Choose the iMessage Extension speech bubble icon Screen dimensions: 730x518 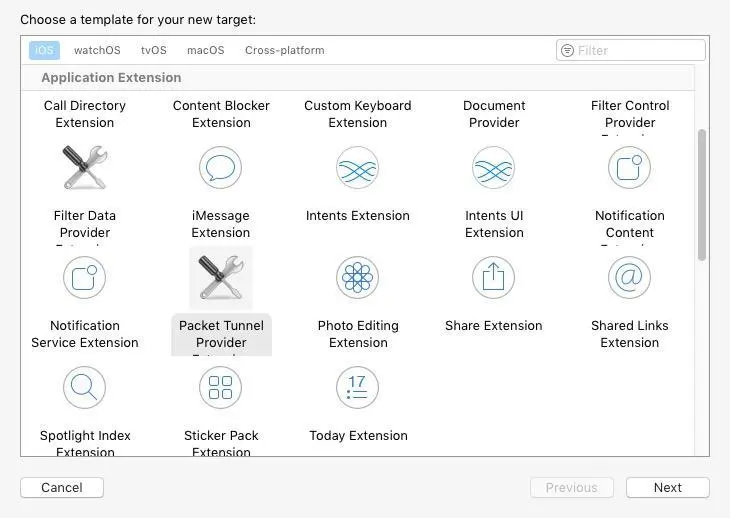(221, 168)
